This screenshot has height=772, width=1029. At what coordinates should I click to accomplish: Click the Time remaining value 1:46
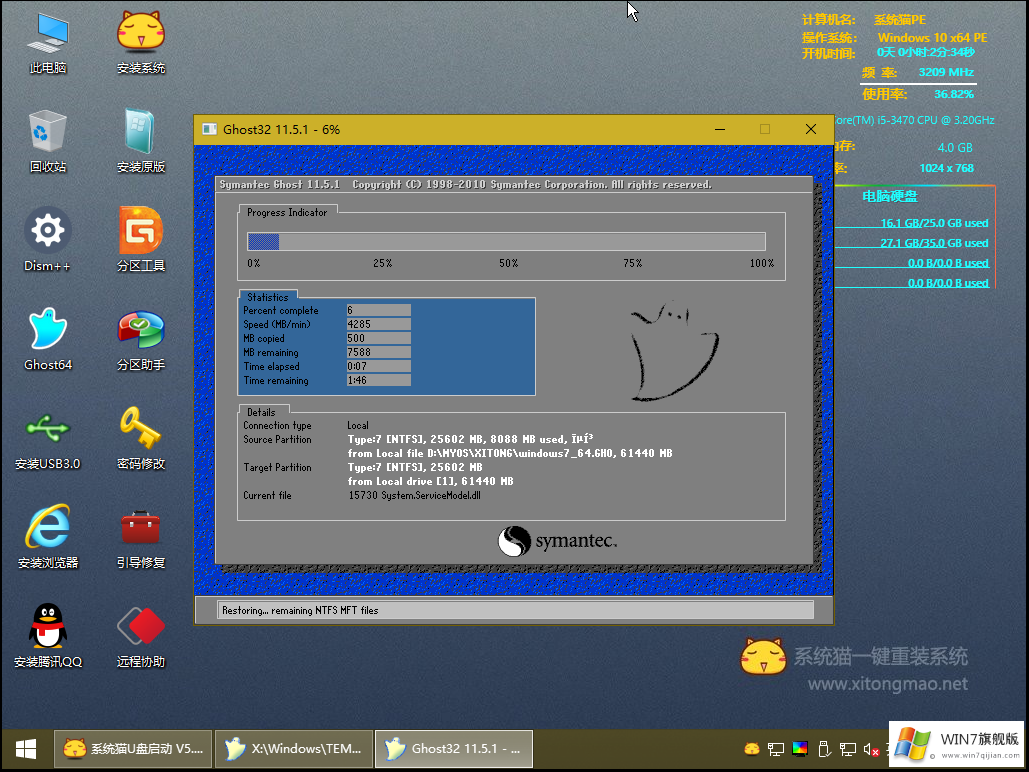coord(379,381)
